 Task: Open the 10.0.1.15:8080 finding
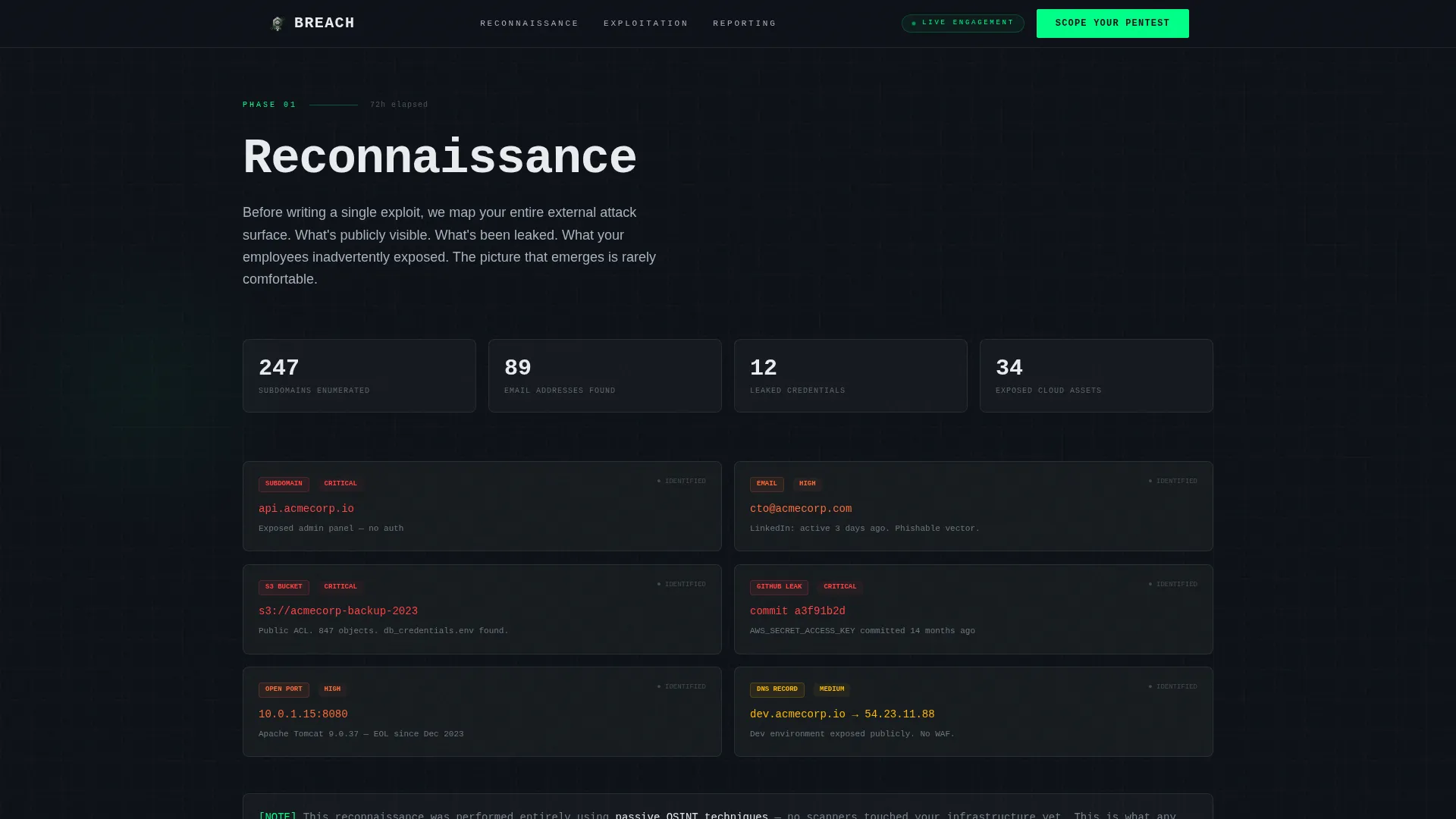[303, 714]
